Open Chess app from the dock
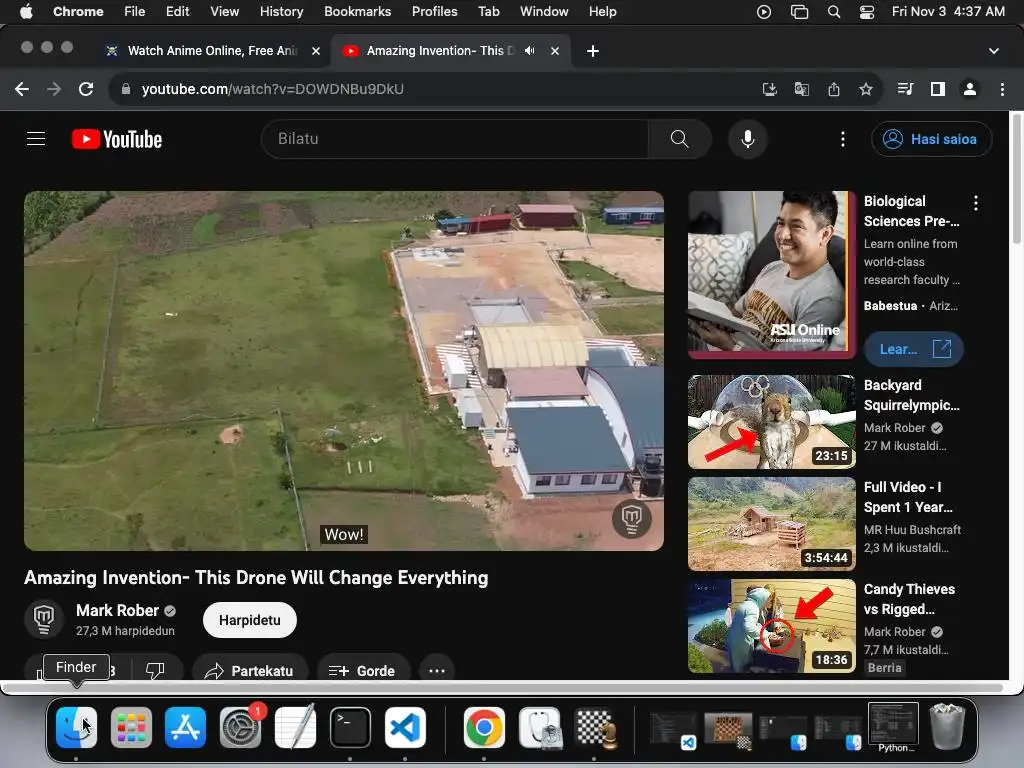Viewport: 1024px width, 768px height. coord(594,728)
